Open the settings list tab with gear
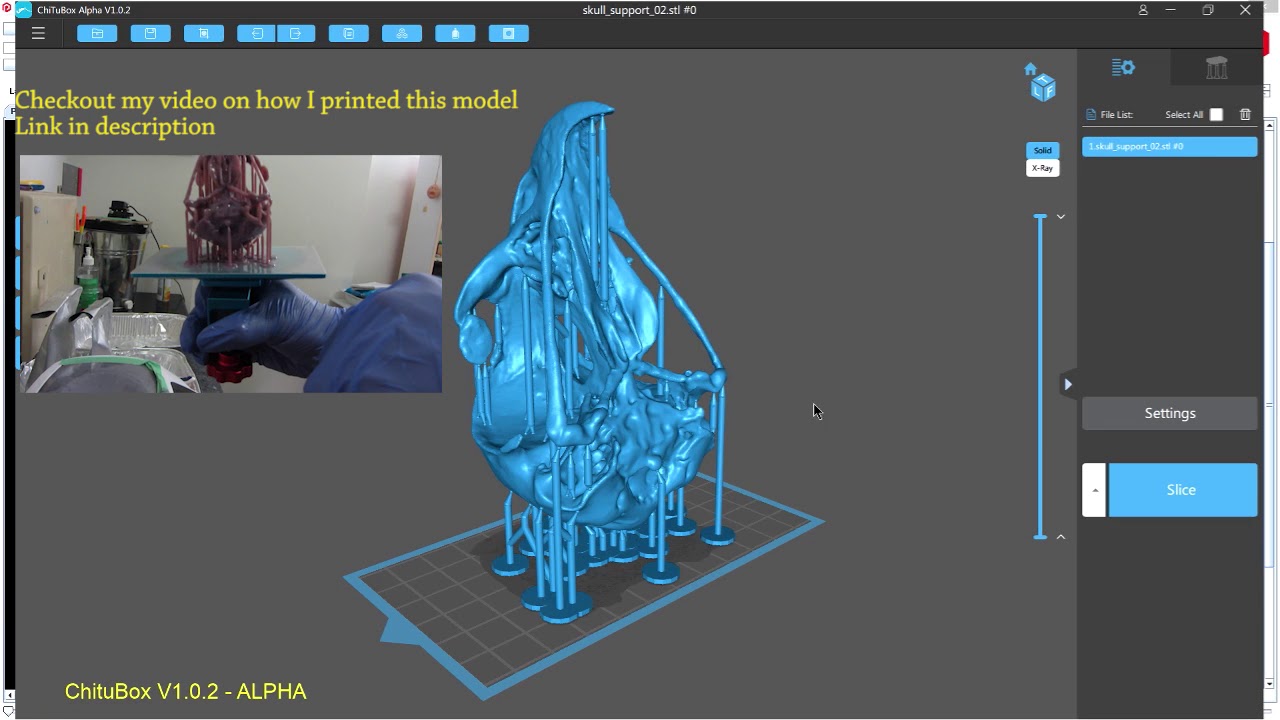The image size is (1280, 720). click(x=1123, y=67)
